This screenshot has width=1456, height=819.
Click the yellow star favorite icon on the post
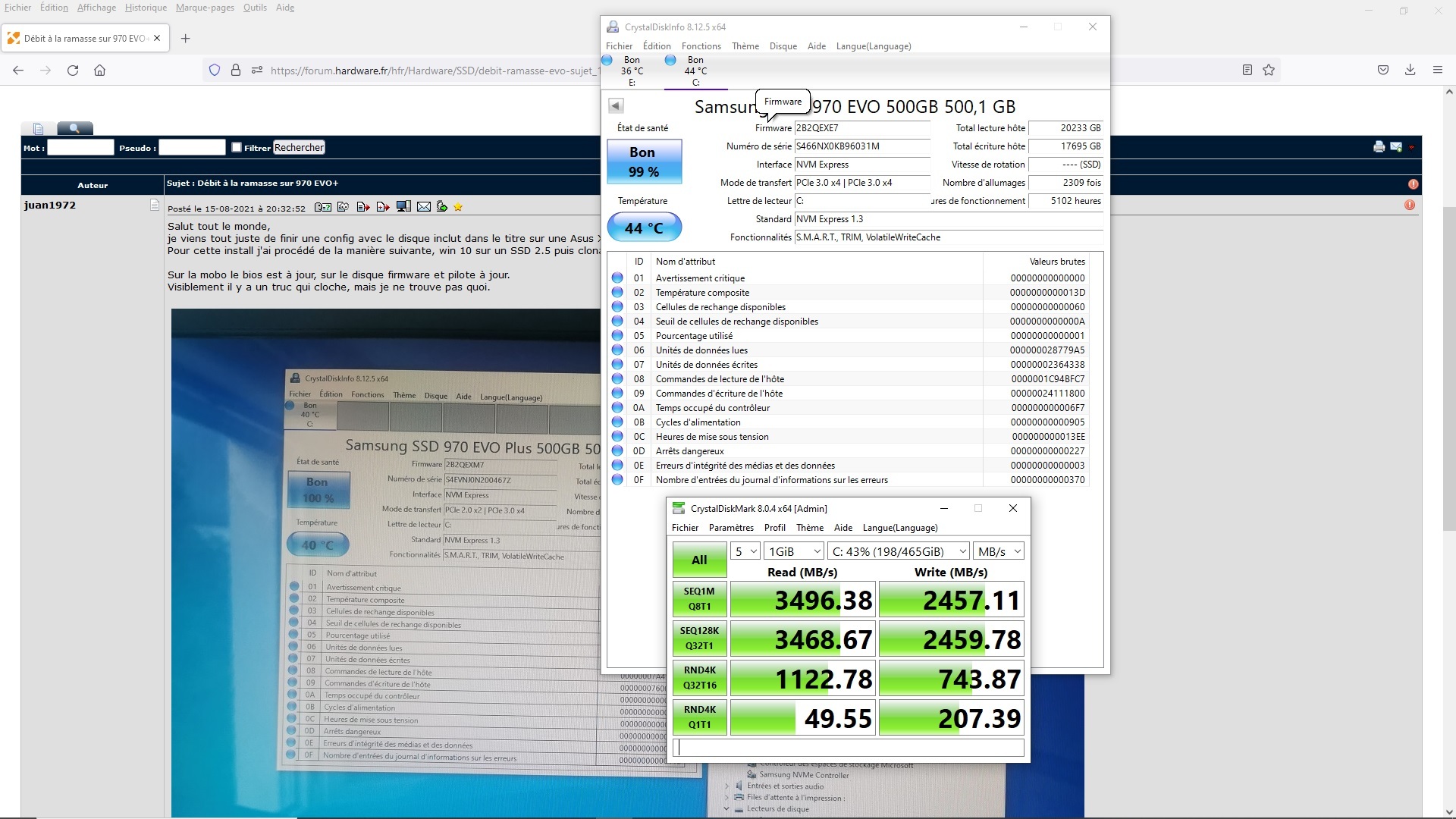point(458,207)
